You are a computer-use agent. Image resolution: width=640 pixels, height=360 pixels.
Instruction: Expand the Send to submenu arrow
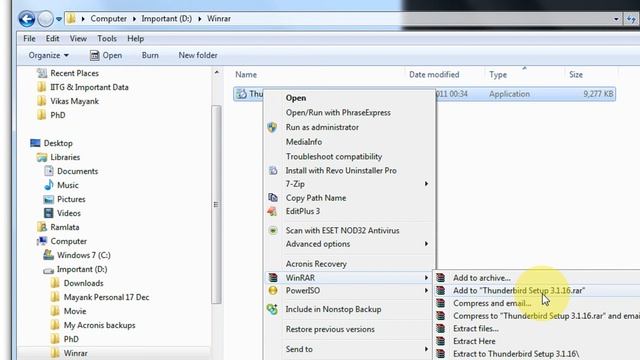click(x=426, y=349)
